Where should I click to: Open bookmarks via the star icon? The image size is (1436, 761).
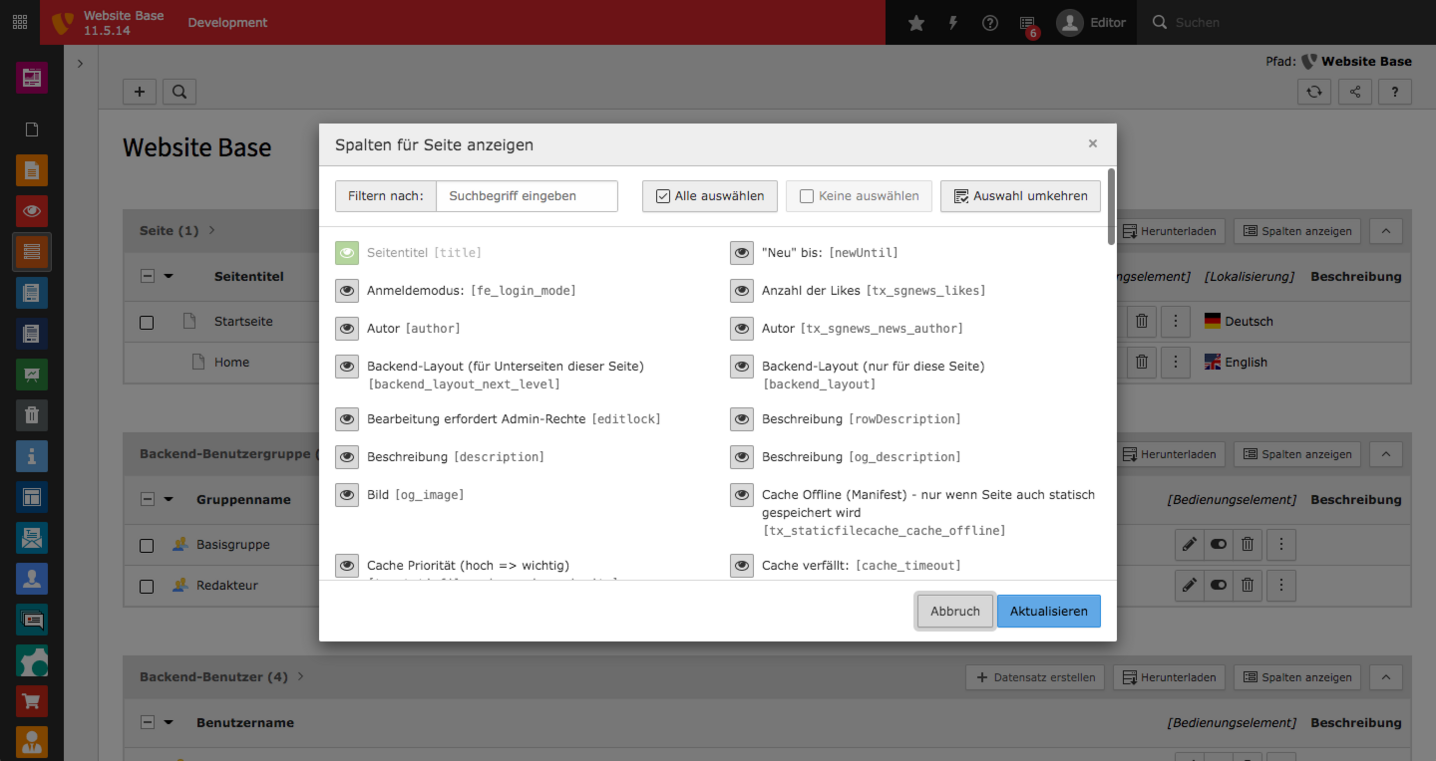point(916,22)
